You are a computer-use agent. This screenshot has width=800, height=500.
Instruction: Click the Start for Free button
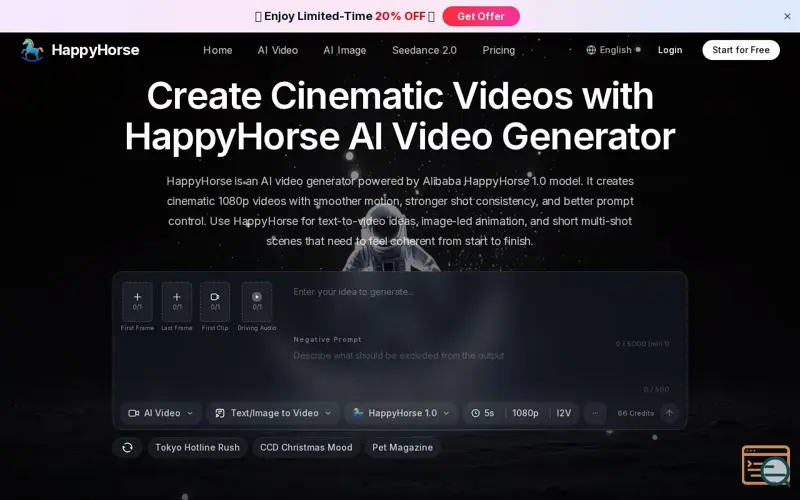(741, 50)
